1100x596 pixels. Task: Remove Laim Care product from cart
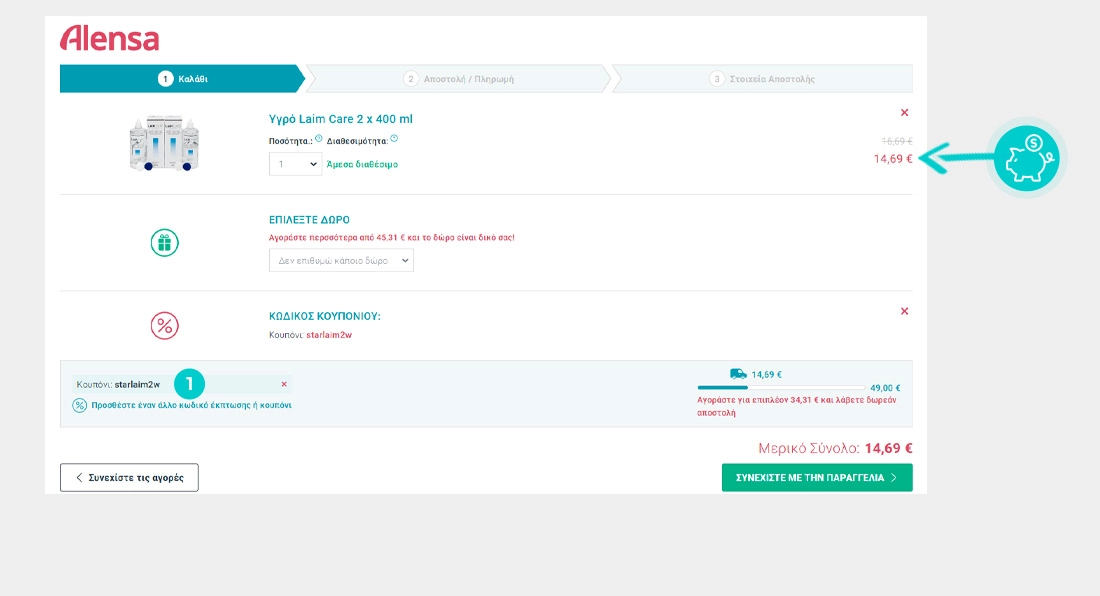coord(904,113)
